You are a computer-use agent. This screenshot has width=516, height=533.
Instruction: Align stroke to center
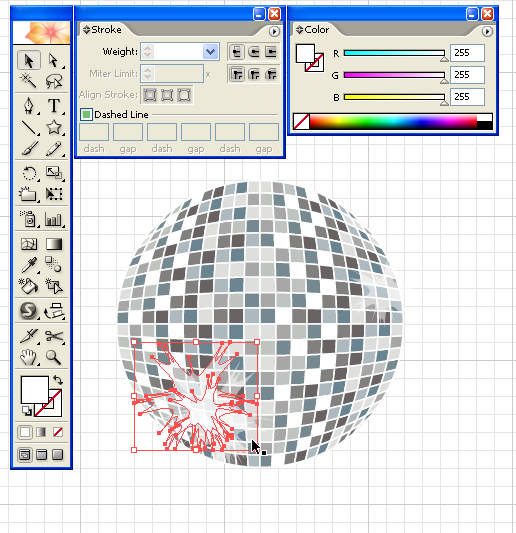[150, 95]
